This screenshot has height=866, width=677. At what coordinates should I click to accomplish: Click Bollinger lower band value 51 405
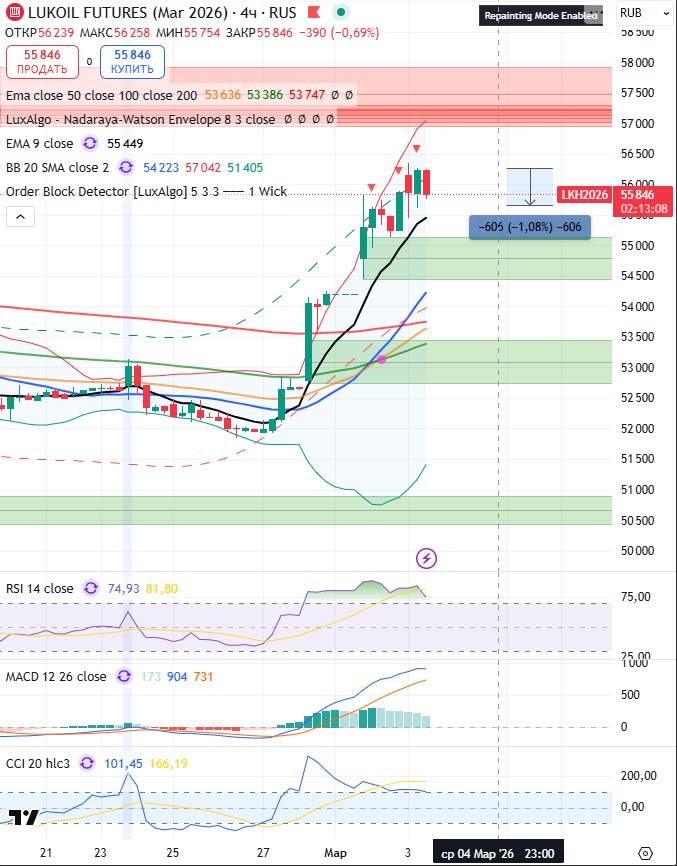(x=245, y=167)
